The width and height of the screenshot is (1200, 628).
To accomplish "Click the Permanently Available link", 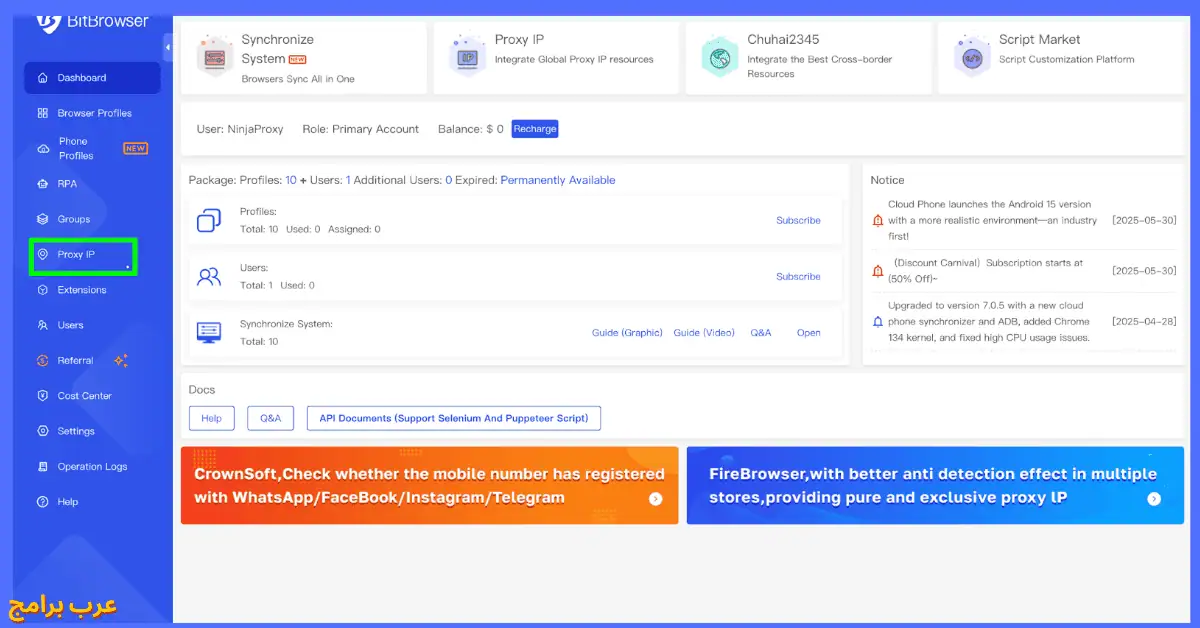I will click(558, 180).
